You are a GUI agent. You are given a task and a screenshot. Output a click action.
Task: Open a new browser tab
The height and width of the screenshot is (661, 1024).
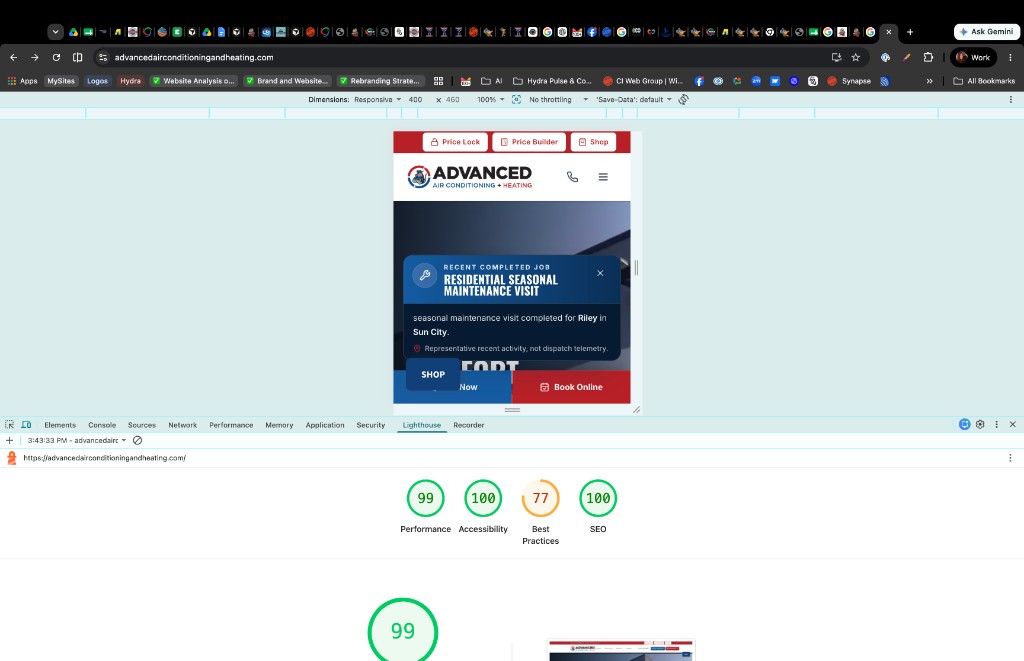point(910,31)
